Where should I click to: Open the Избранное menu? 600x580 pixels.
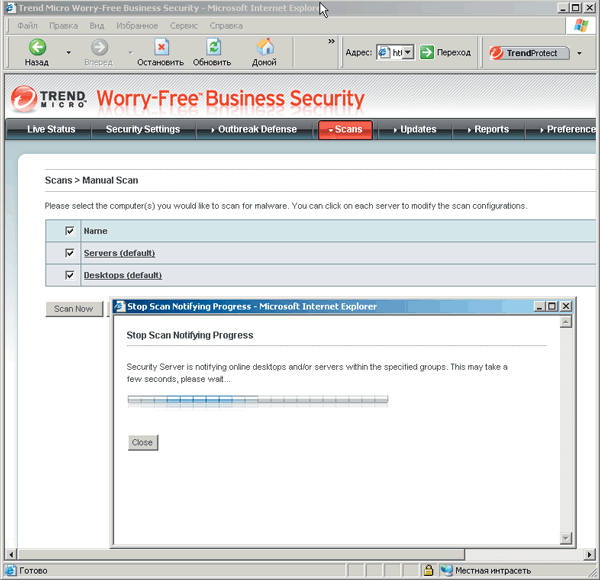tap(137, 26)
